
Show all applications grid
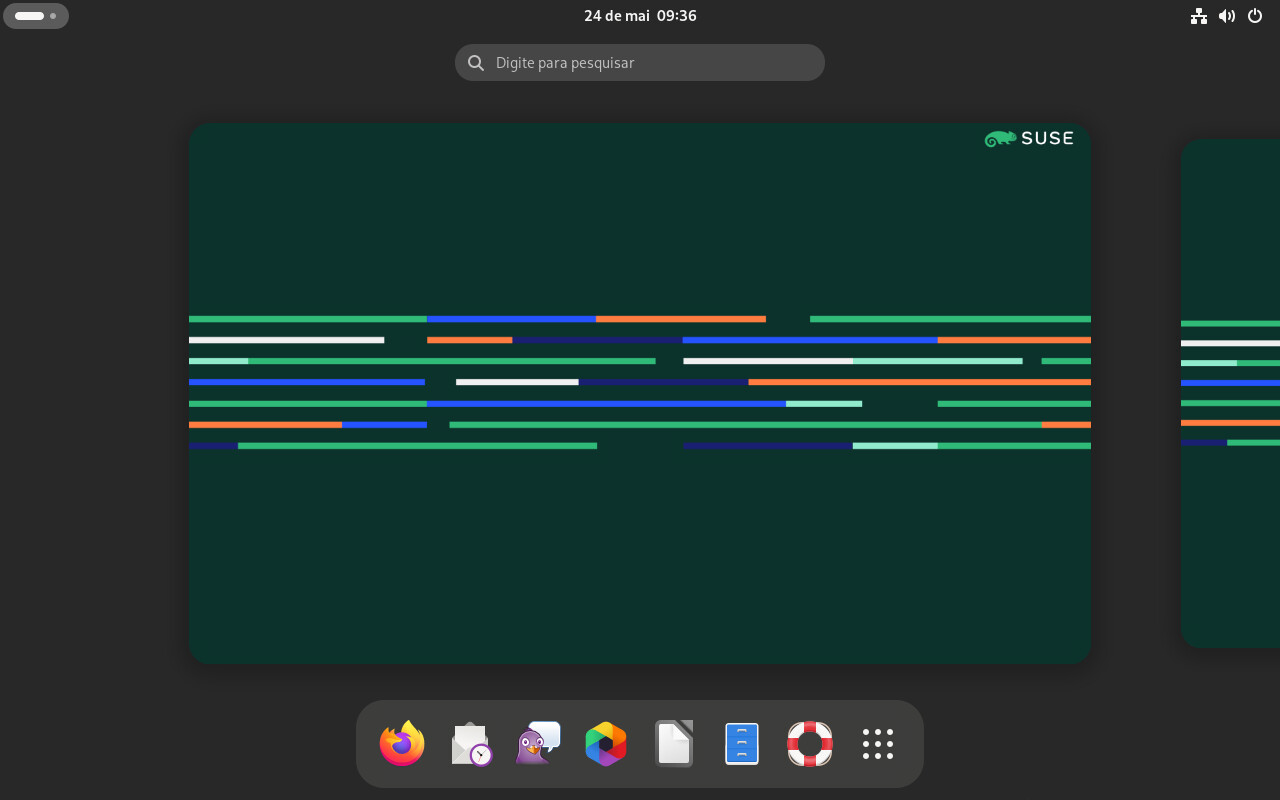tap(878, 744)
